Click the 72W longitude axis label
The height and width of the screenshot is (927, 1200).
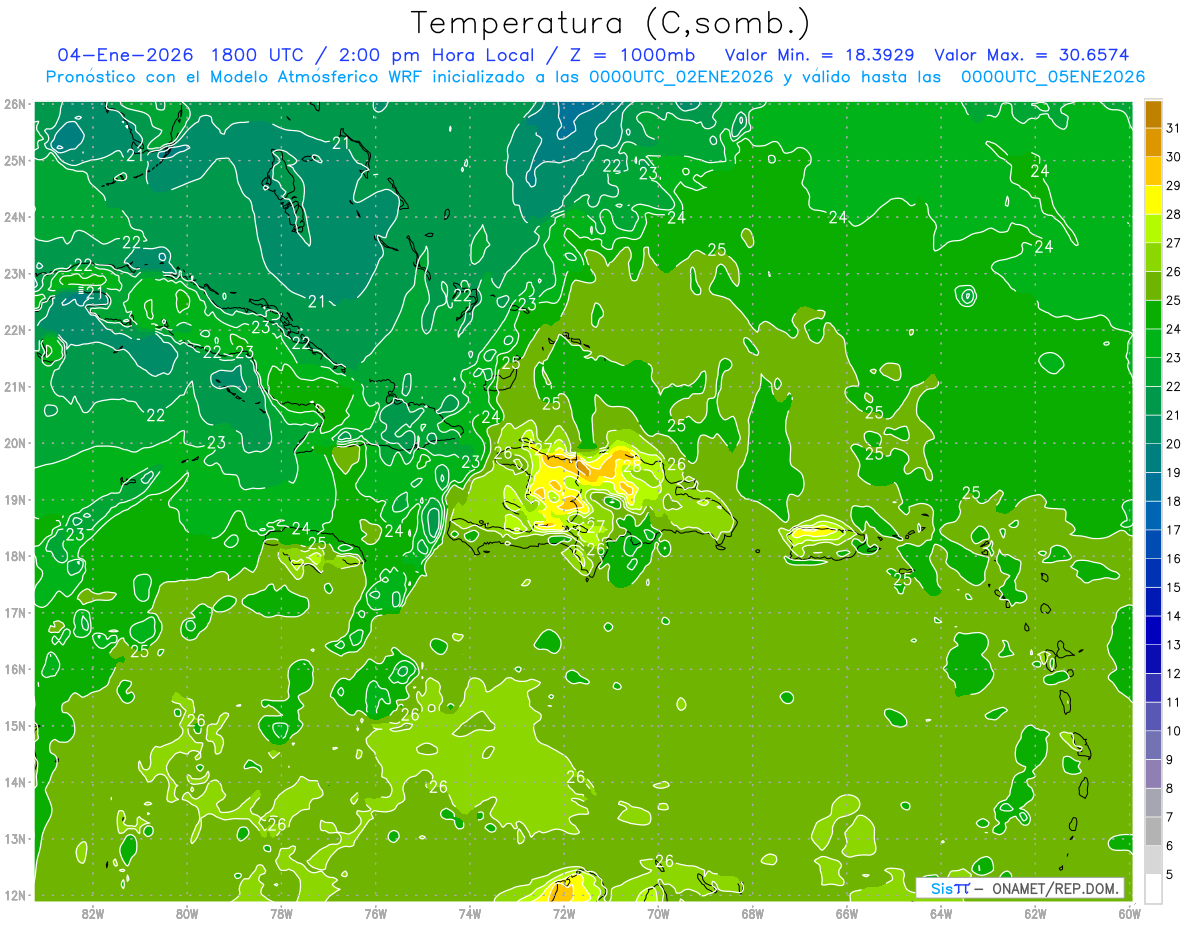564,912
